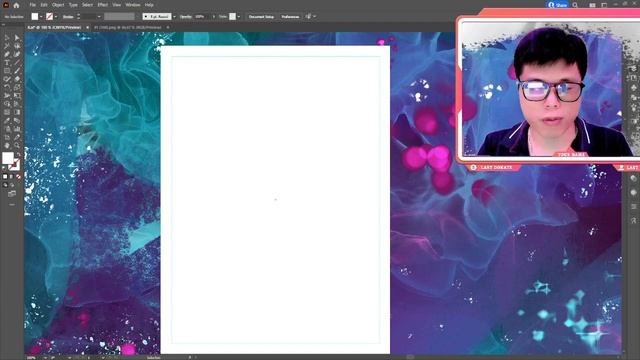640x360 pixels.
Task: Click the Preferences button
Action: (x=290, y=16)
